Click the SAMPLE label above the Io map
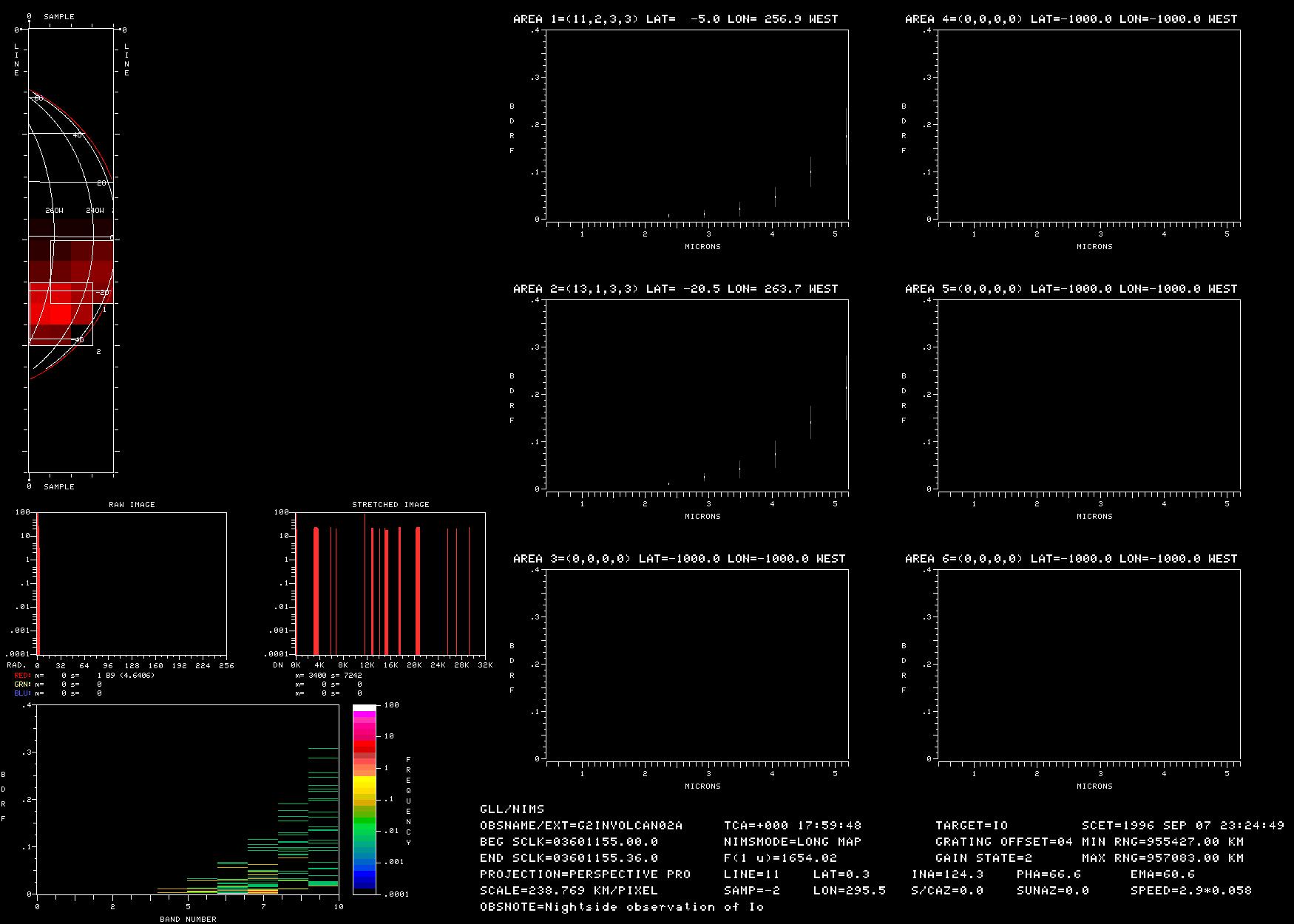 point(59,17)
